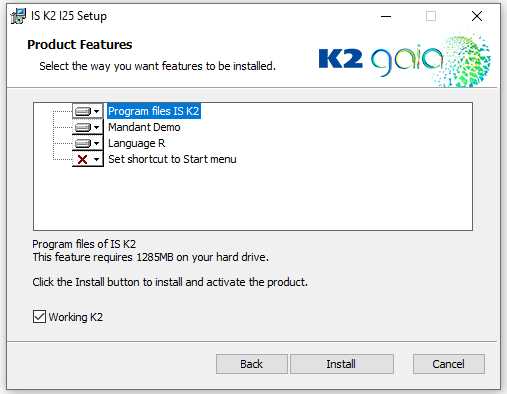507x394 pixels.
Task: Click the drive icon for Program files IS K2
Action: [x=83, y=111]
